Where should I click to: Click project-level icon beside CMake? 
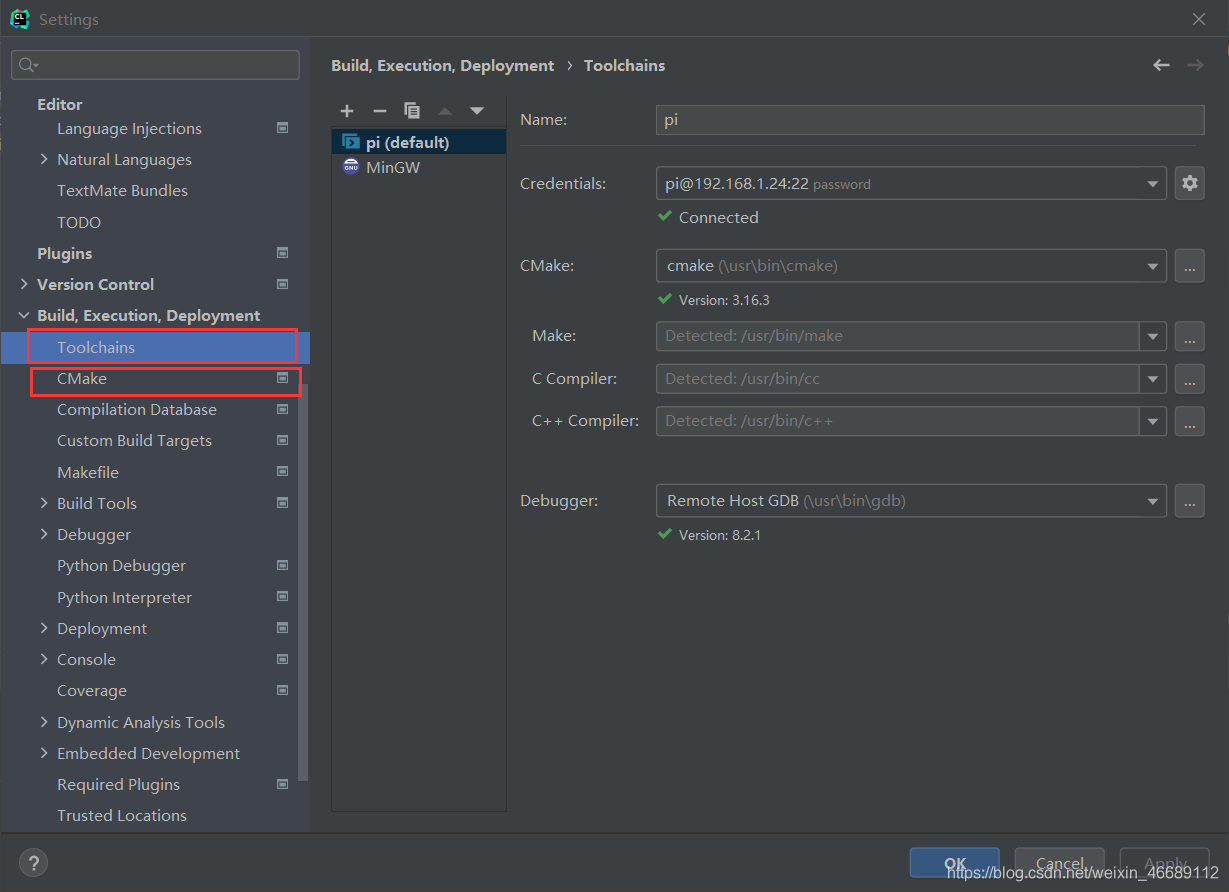pos(283,378)
